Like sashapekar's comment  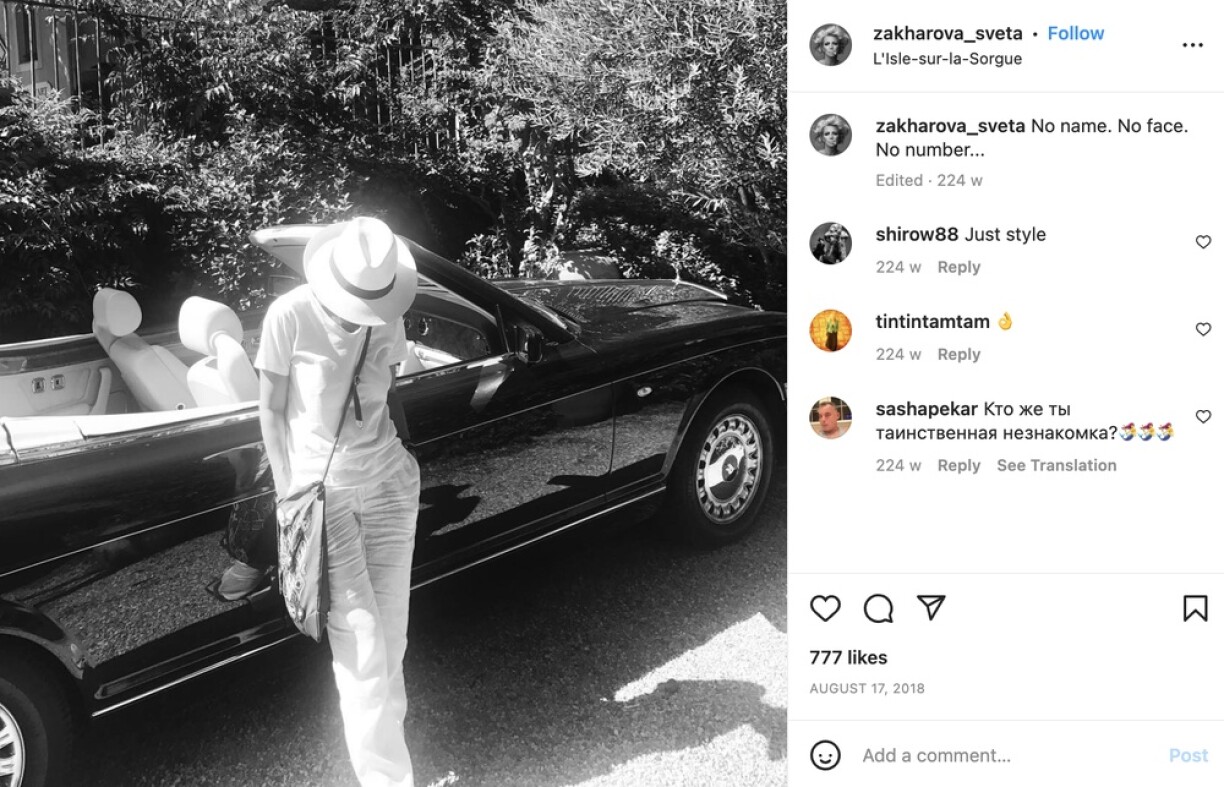(x=1203, y=416)
